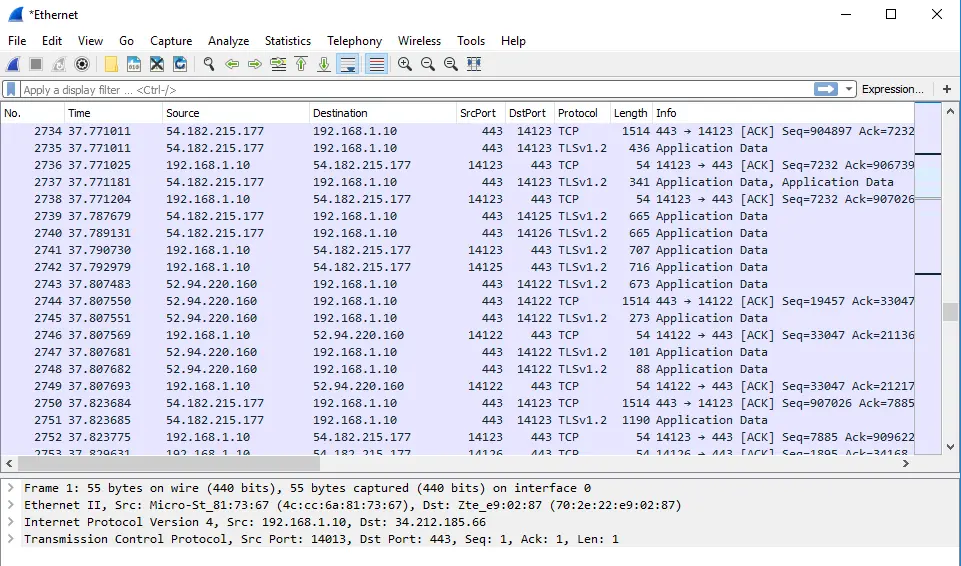Viewport: 961px width, 566px height.
Task: Open the View menu
Action: click(x=90, y=40)
